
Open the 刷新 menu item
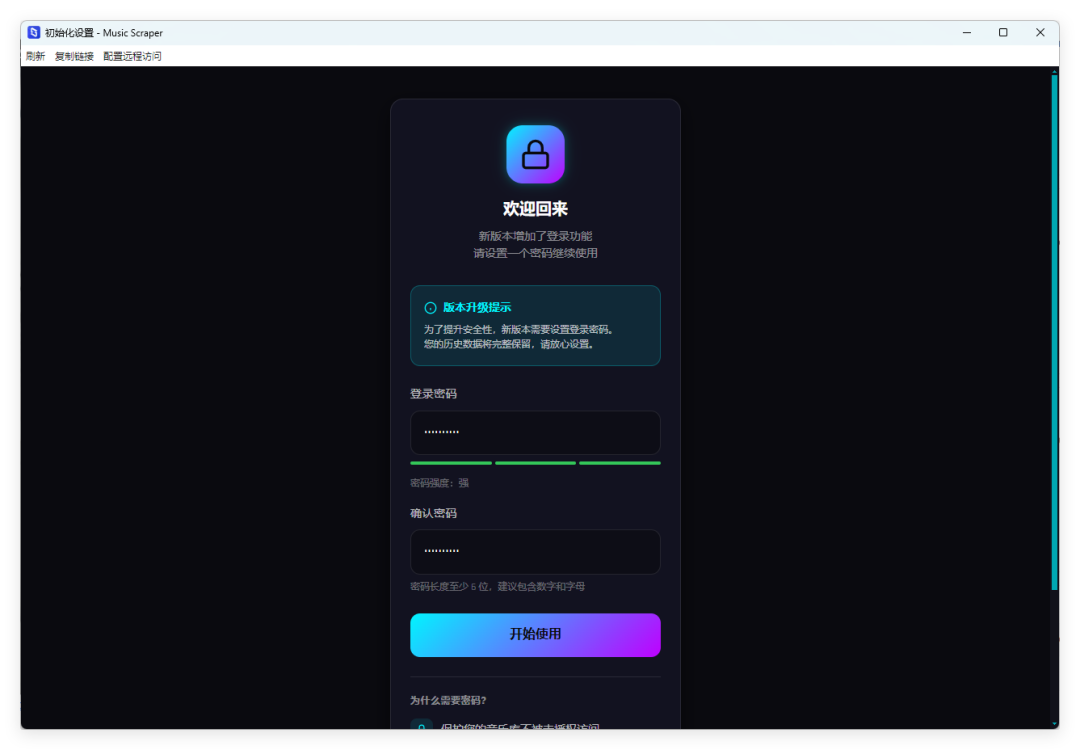35,56
